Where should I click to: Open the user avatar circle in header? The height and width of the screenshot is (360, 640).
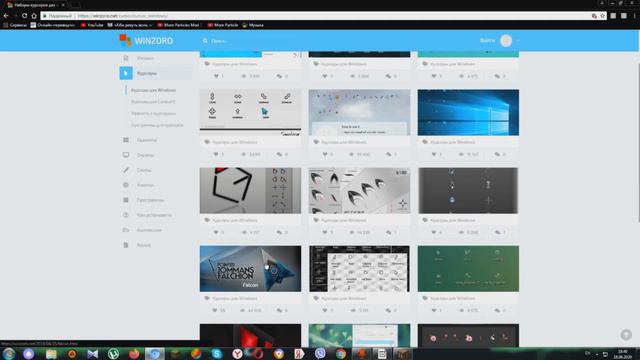click(x=506, y=40)
